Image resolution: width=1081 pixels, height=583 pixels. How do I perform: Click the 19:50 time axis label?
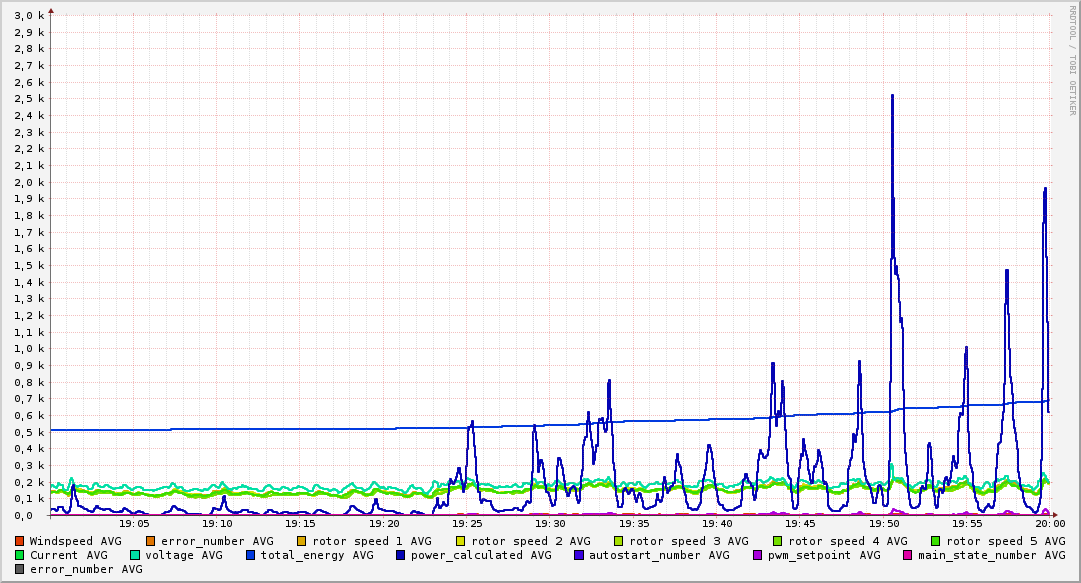click(885, 524)
